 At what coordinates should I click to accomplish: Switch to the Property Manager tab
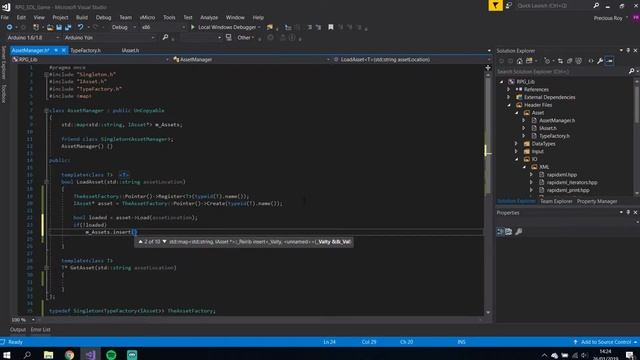(x=597, y=201)
